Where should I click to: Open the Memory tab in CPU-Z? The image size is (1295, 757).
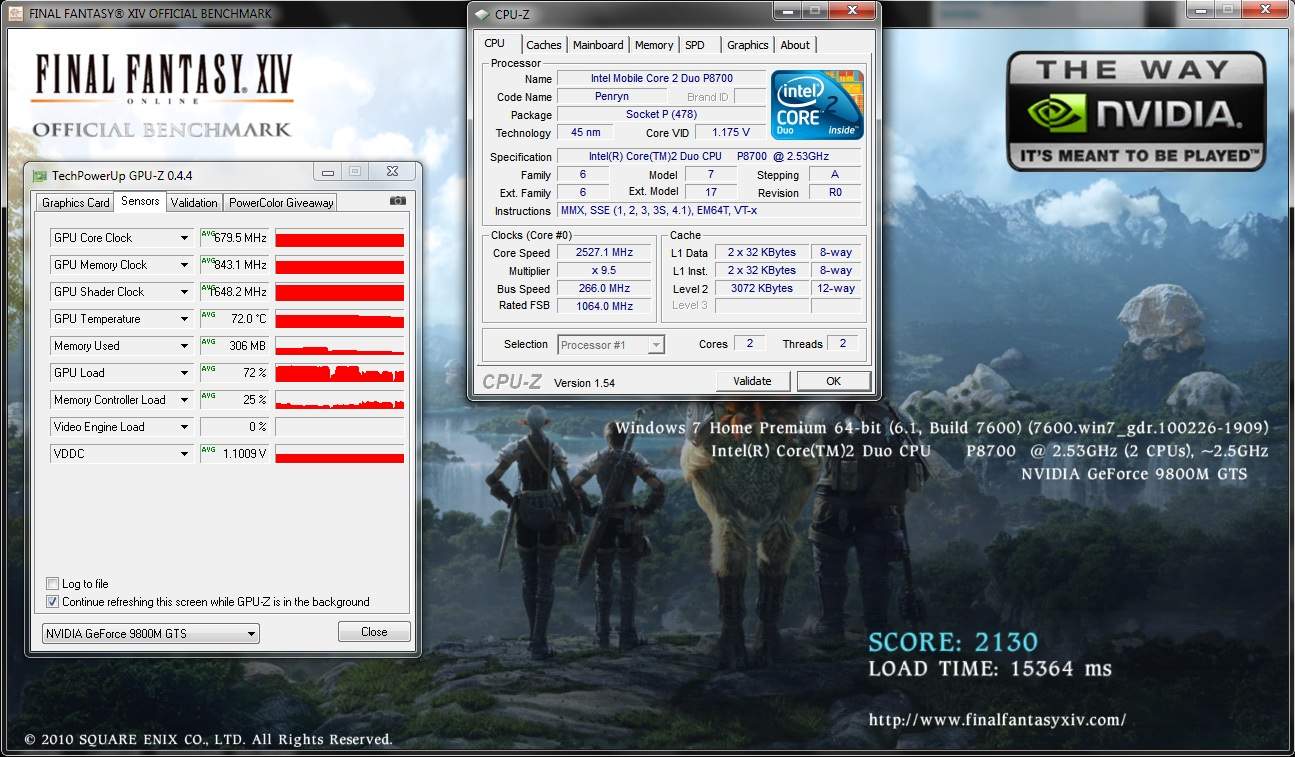click(654, 45)
